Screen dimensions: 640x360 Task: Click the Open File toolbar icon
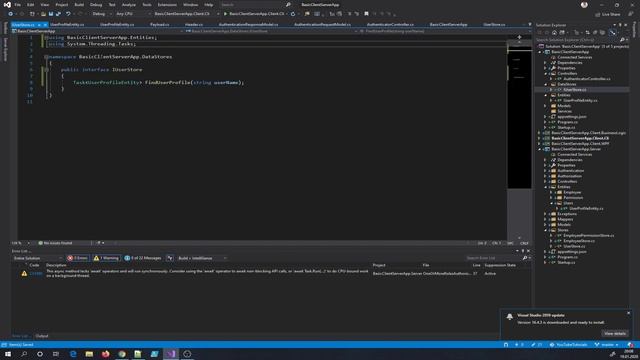pos(43,14)
